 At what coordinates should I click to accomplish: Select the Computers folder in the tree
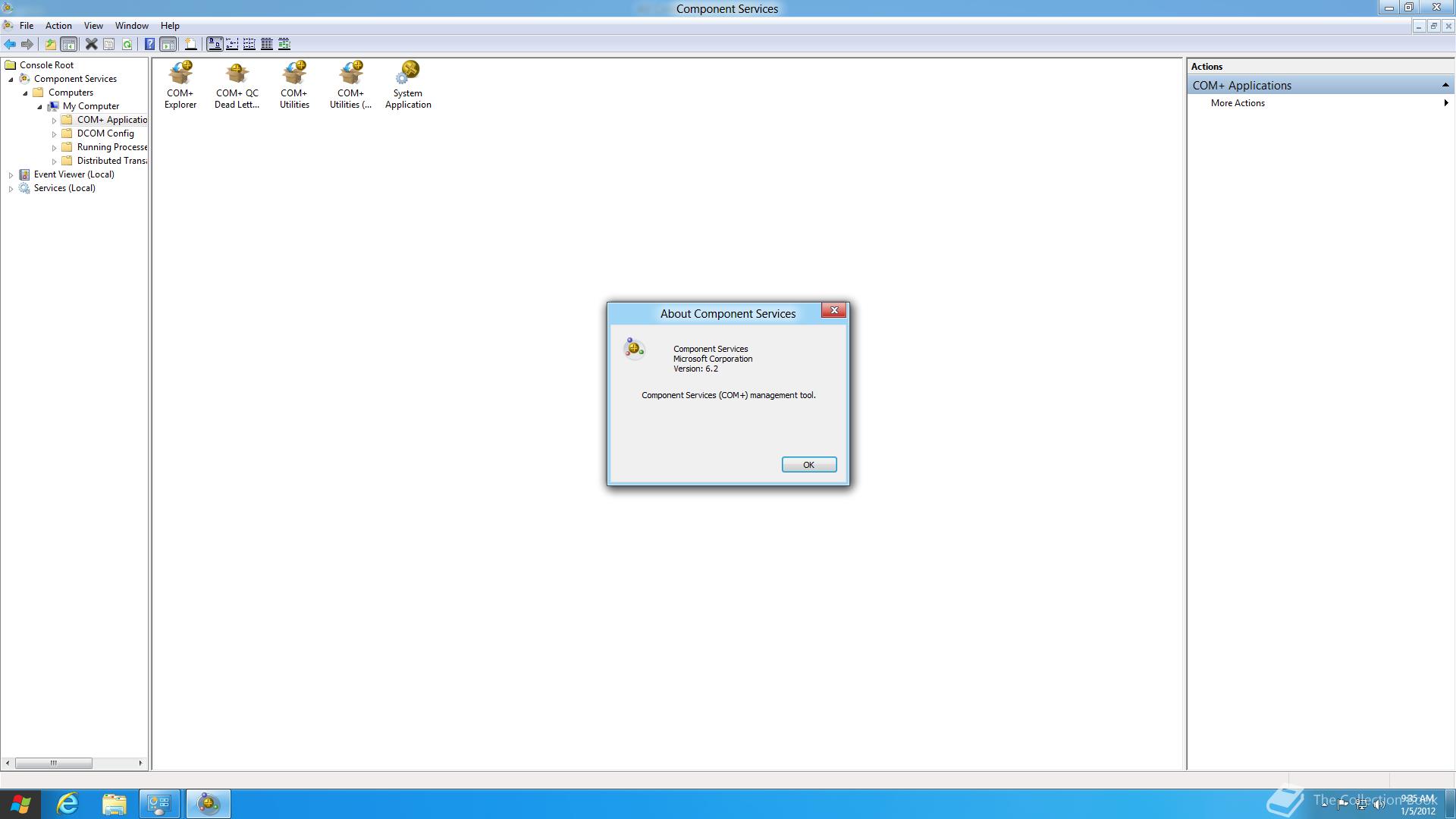[71, 93]
